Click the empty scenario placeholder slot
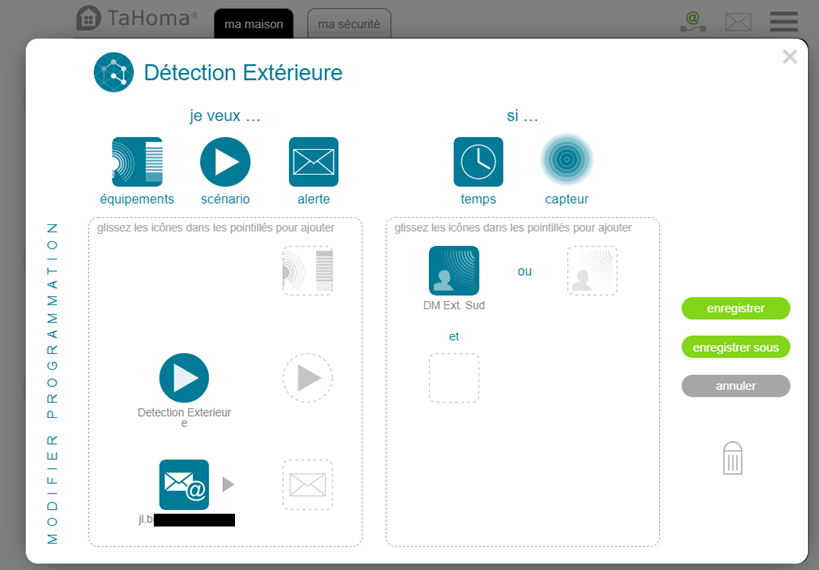819x570 pixels. coord(307,378)
